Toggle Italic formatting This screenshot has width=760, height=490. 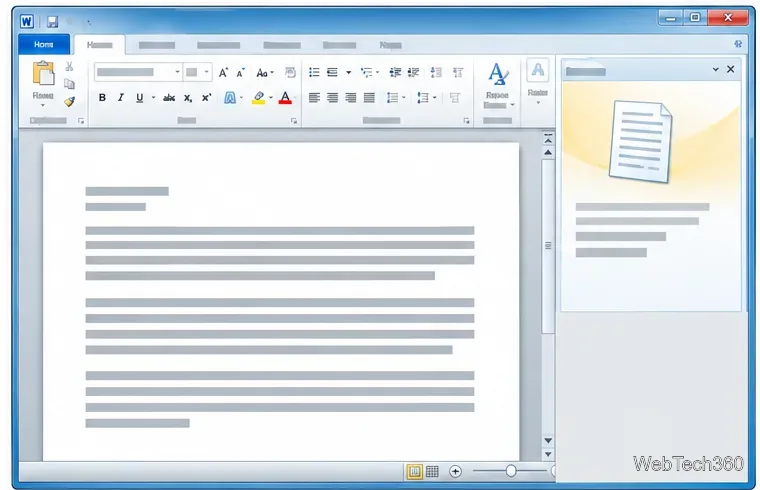(121, 97)
